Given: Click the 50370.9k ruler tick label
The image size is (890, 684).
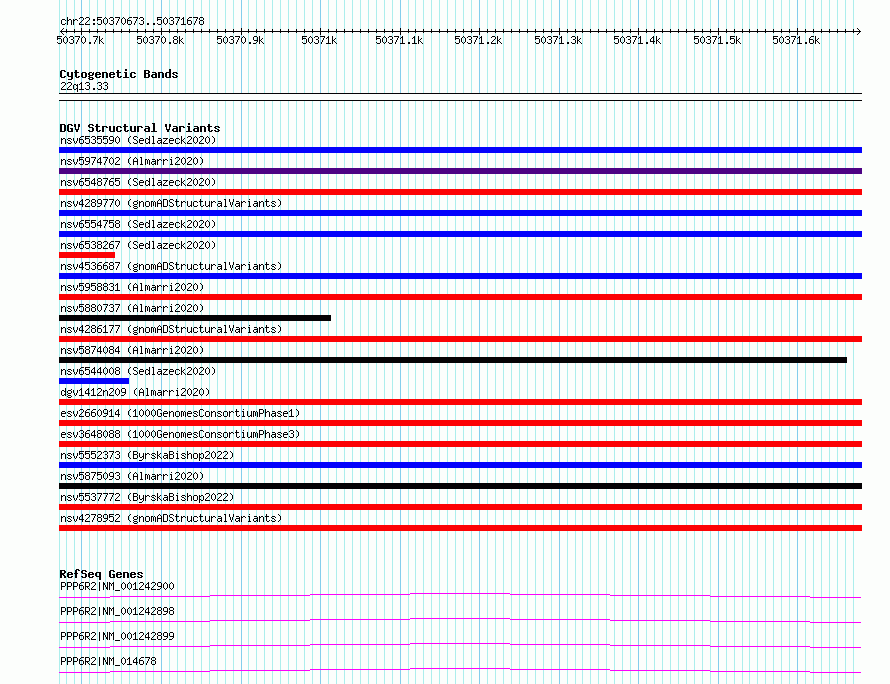Looking at the screenshot, I should tap(240, 40).
